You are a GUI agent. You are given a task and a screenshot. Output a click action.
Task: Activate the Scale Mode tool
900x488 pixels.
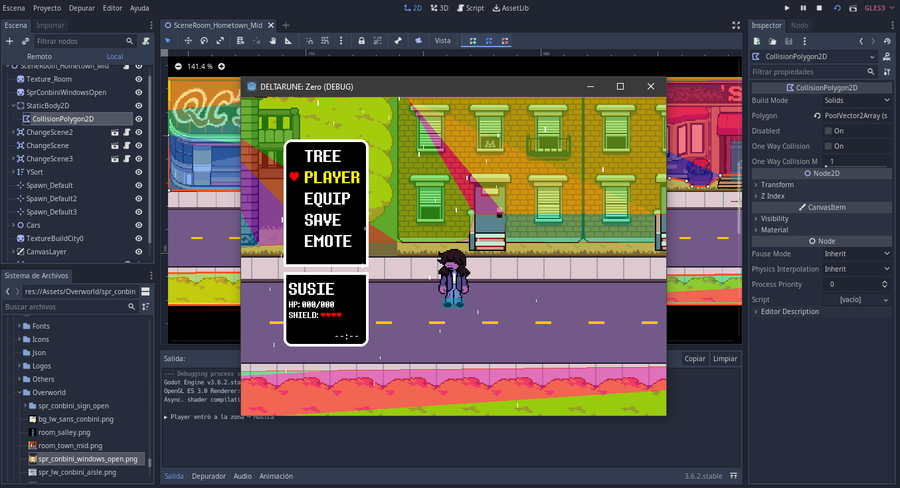(x=220, y=41)
